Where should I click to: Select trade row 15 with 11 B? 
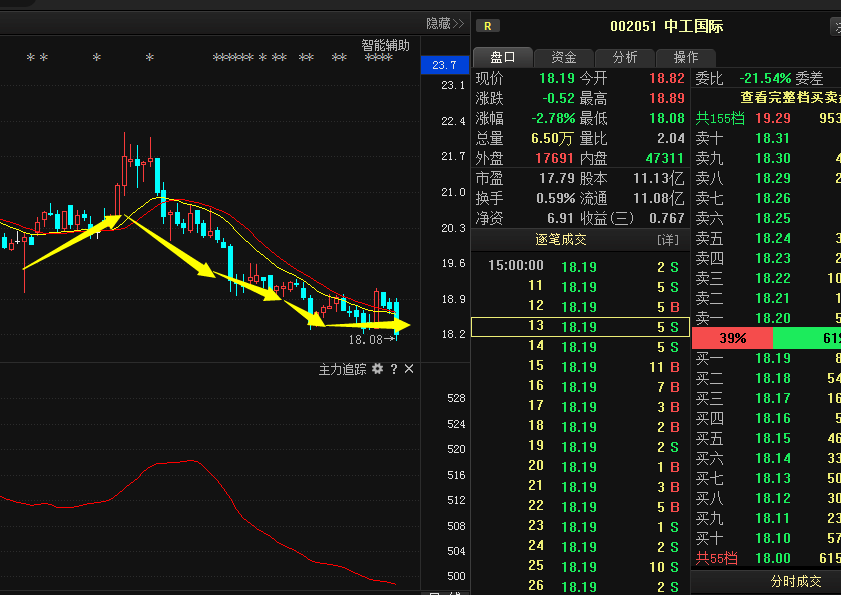580,367
